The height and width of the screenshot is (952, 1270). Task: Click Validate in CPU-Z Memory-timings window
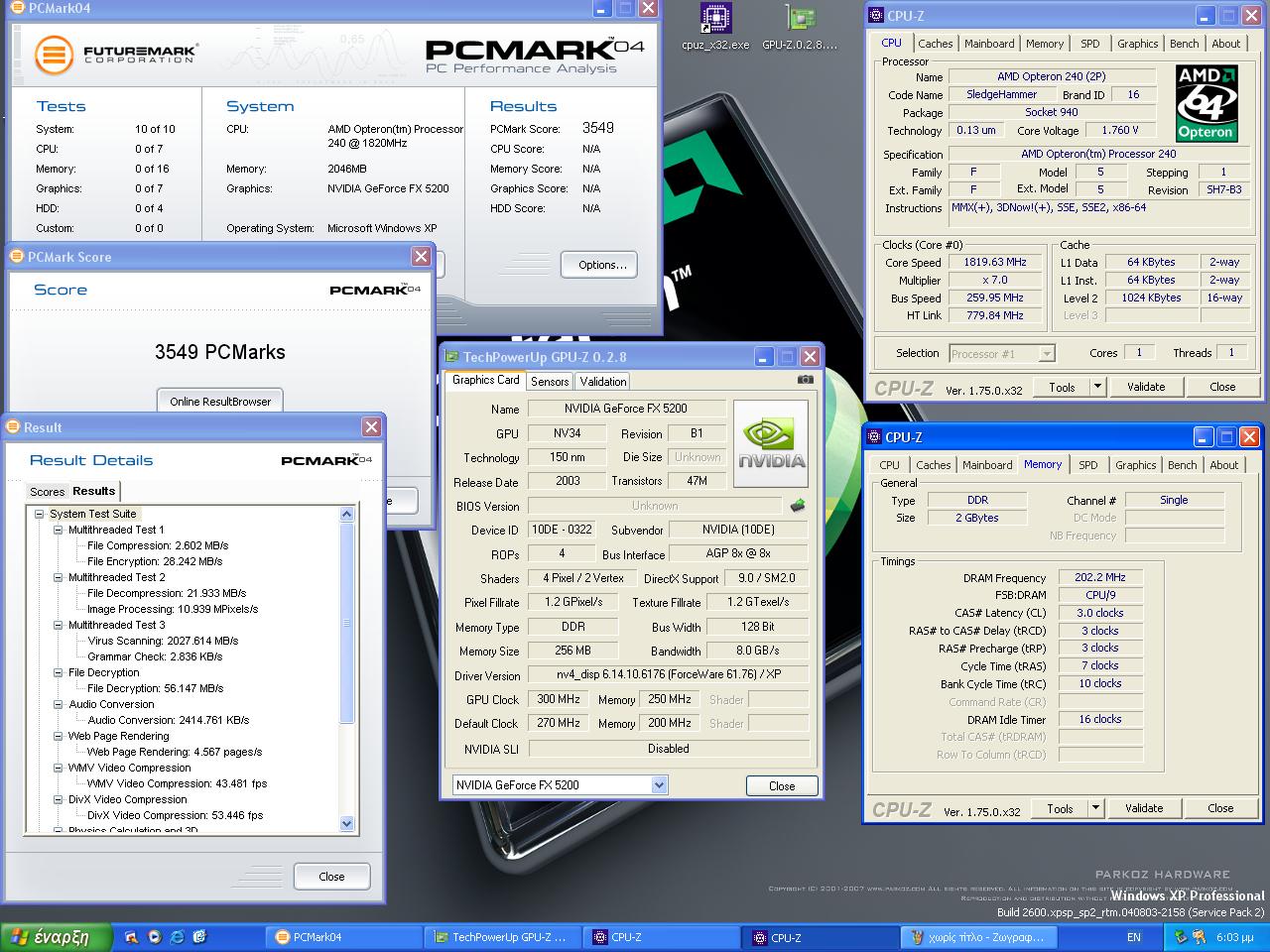click(x=1144, y=808)
